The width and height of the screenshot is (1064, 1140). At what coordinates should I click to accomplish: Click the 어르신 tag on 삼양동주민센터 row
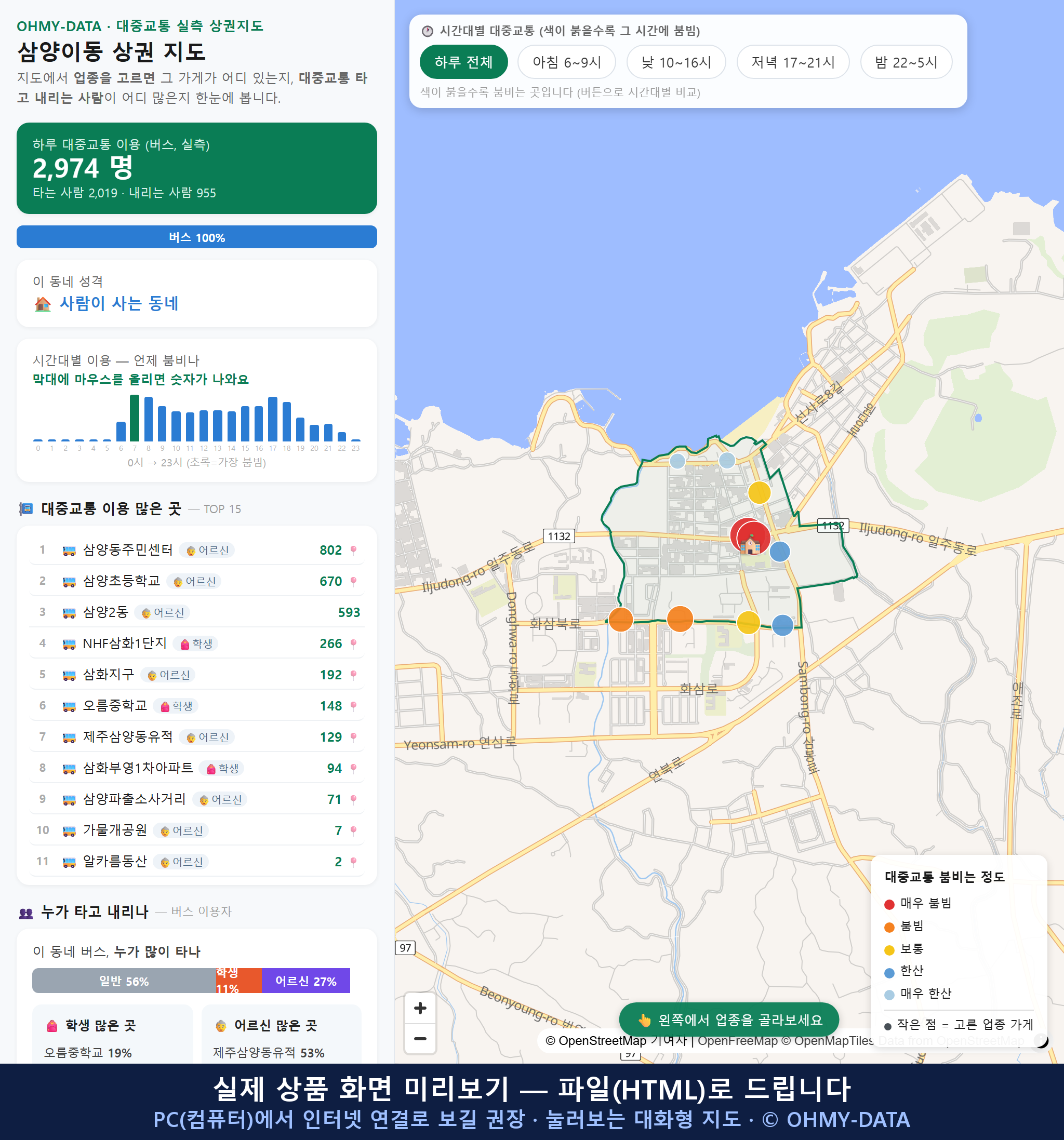pos(208,551)
